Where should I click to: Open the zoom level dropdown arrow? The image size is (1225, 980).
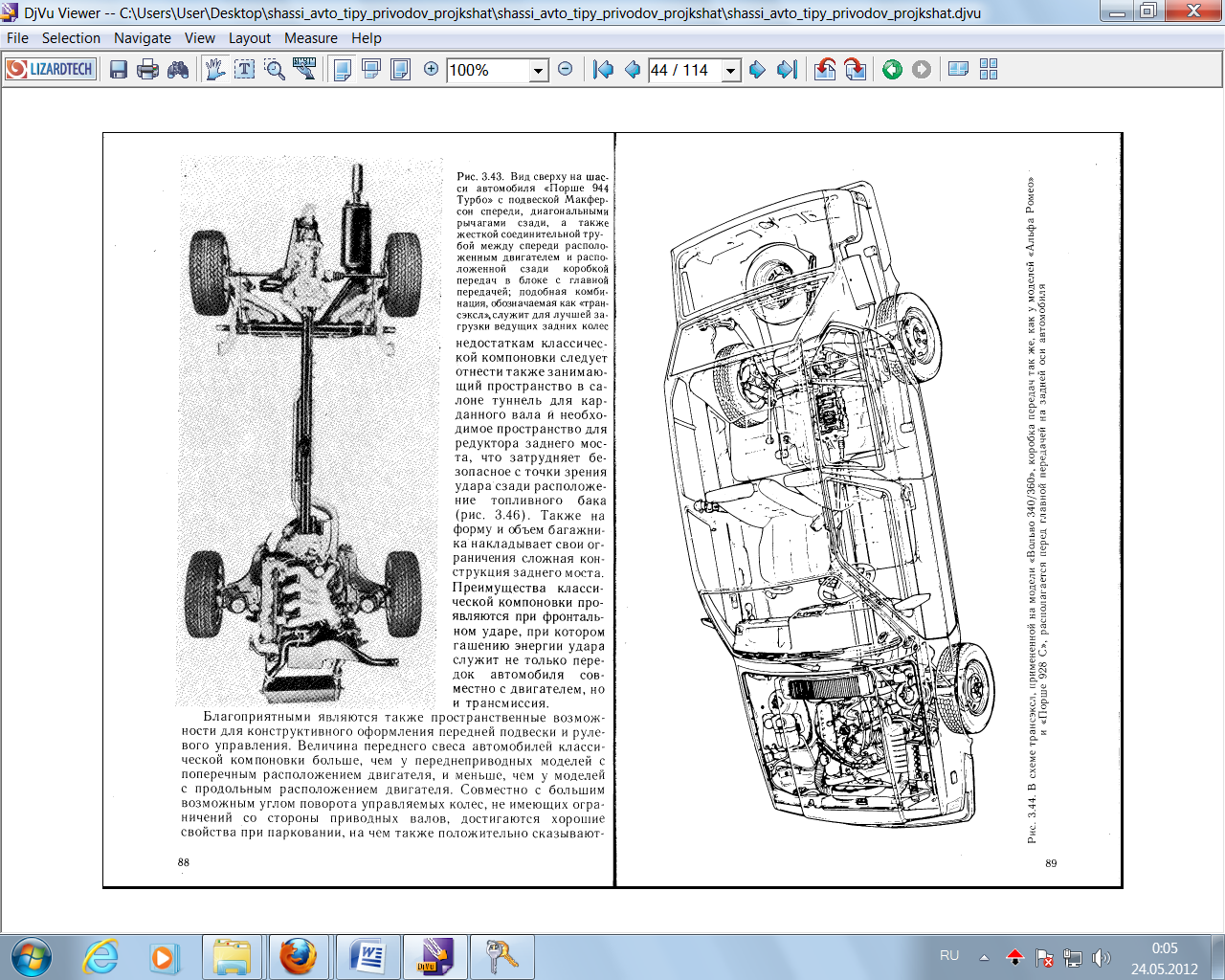click(539, 70)
